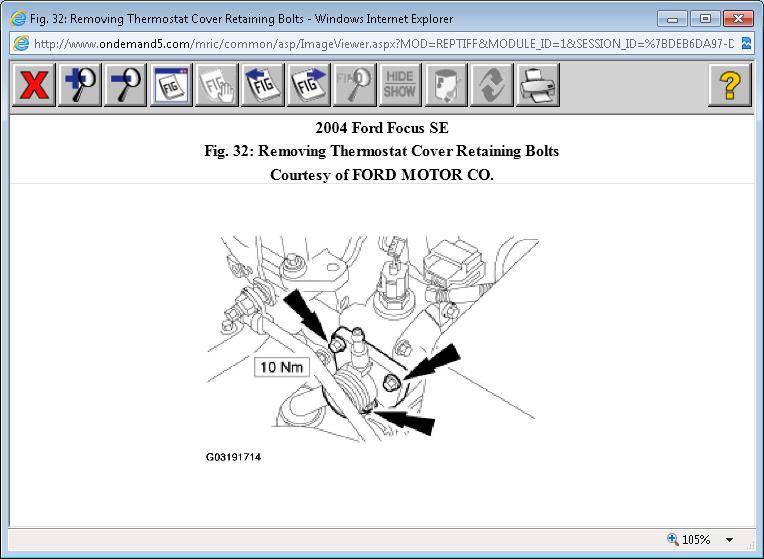
Task: Go to previous figure with left arrow
Action: 263,85
